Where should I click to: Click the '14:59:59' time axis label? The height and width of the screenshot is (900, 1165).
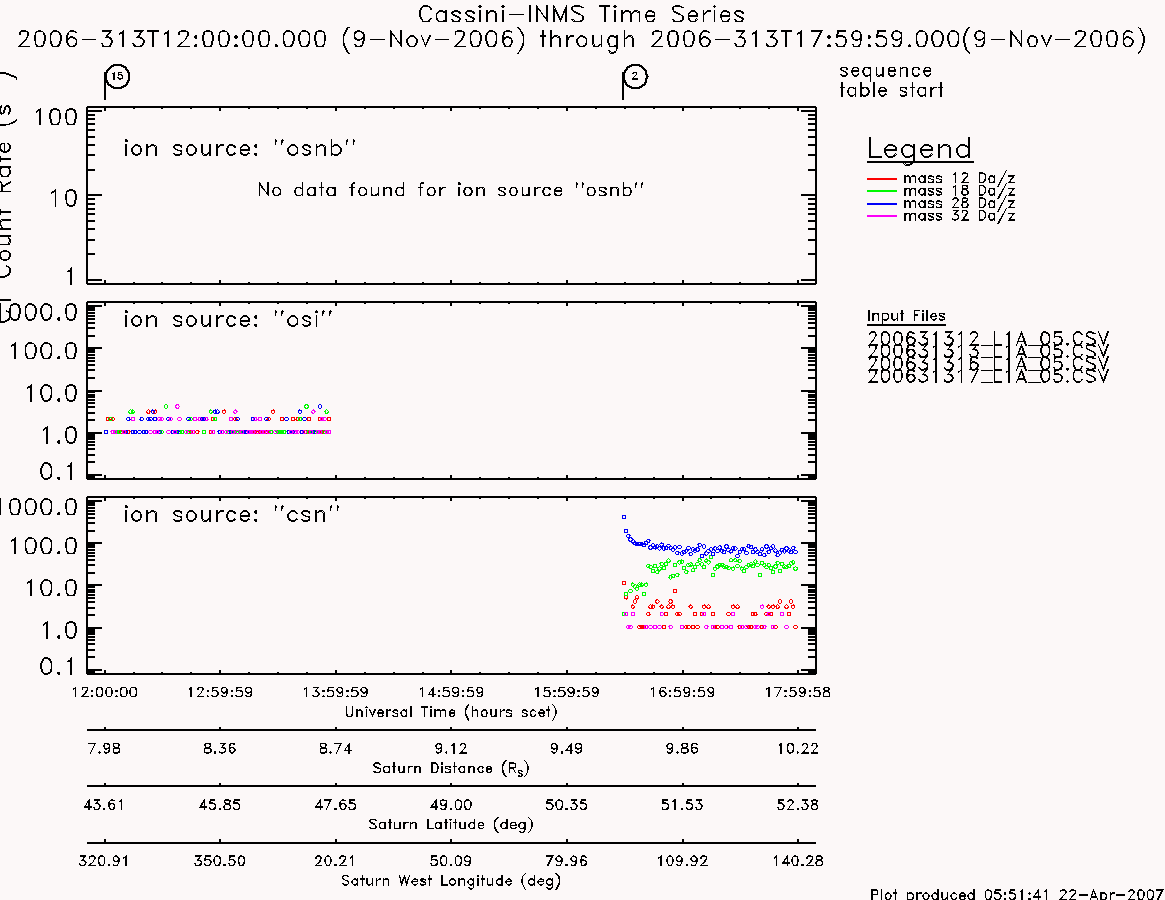click(451, 692)
